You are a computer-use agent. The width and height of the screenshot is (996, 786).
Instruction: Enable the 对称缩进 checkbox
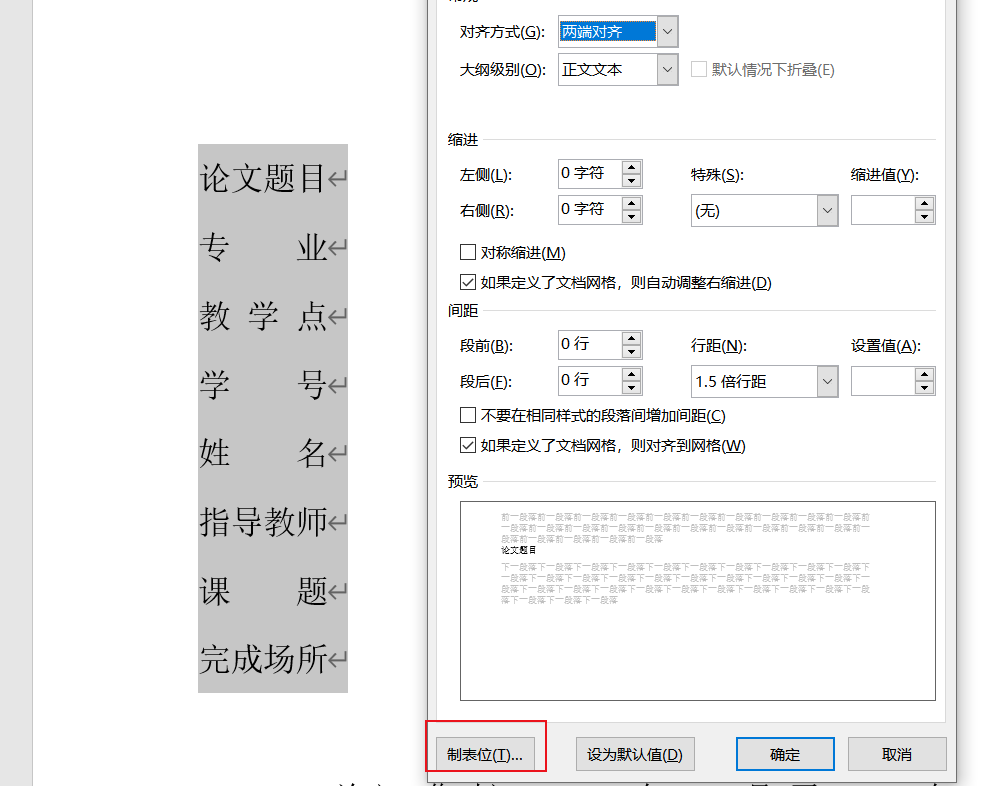pyautogui.click(x=468, y=252)
